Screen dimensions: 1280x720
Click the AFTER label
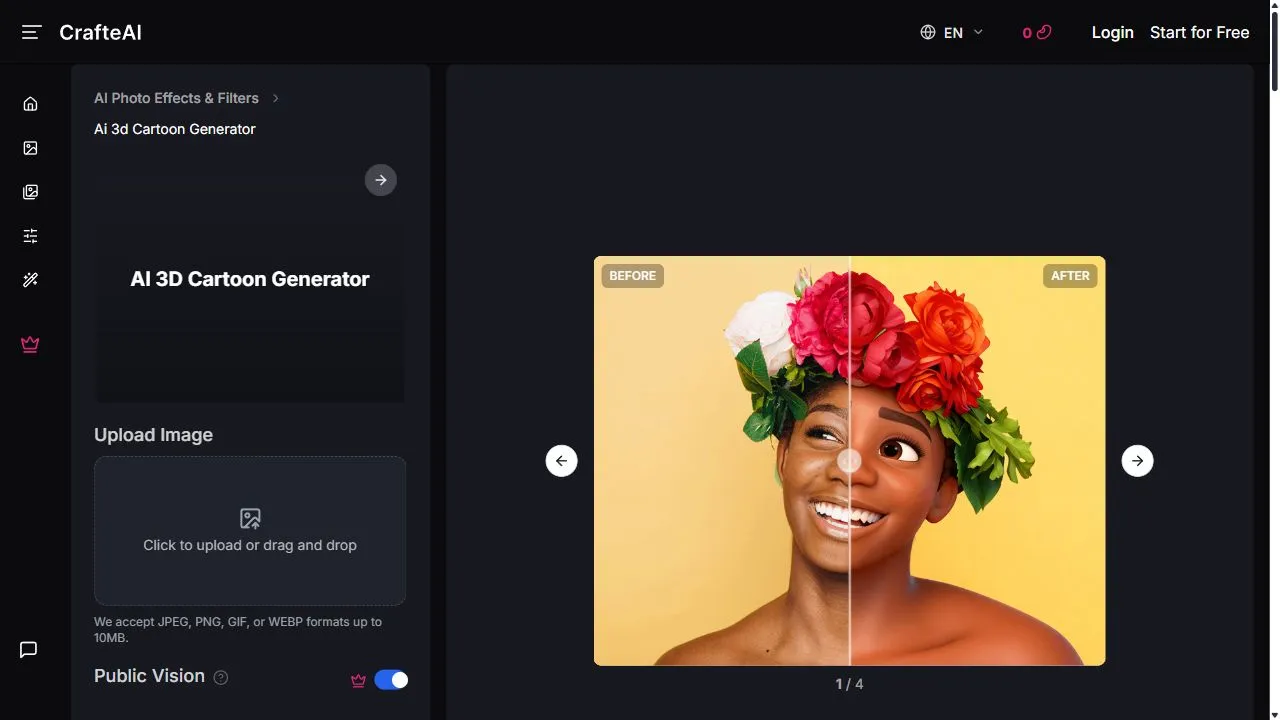[x=1070, y=275]
